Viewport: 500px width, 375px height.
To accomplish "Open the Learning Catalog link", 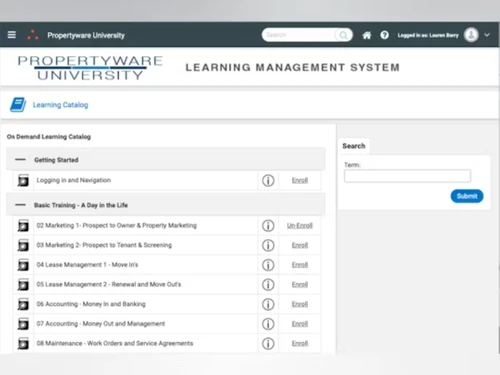I will pyautogui.click(x=60, y=105).
